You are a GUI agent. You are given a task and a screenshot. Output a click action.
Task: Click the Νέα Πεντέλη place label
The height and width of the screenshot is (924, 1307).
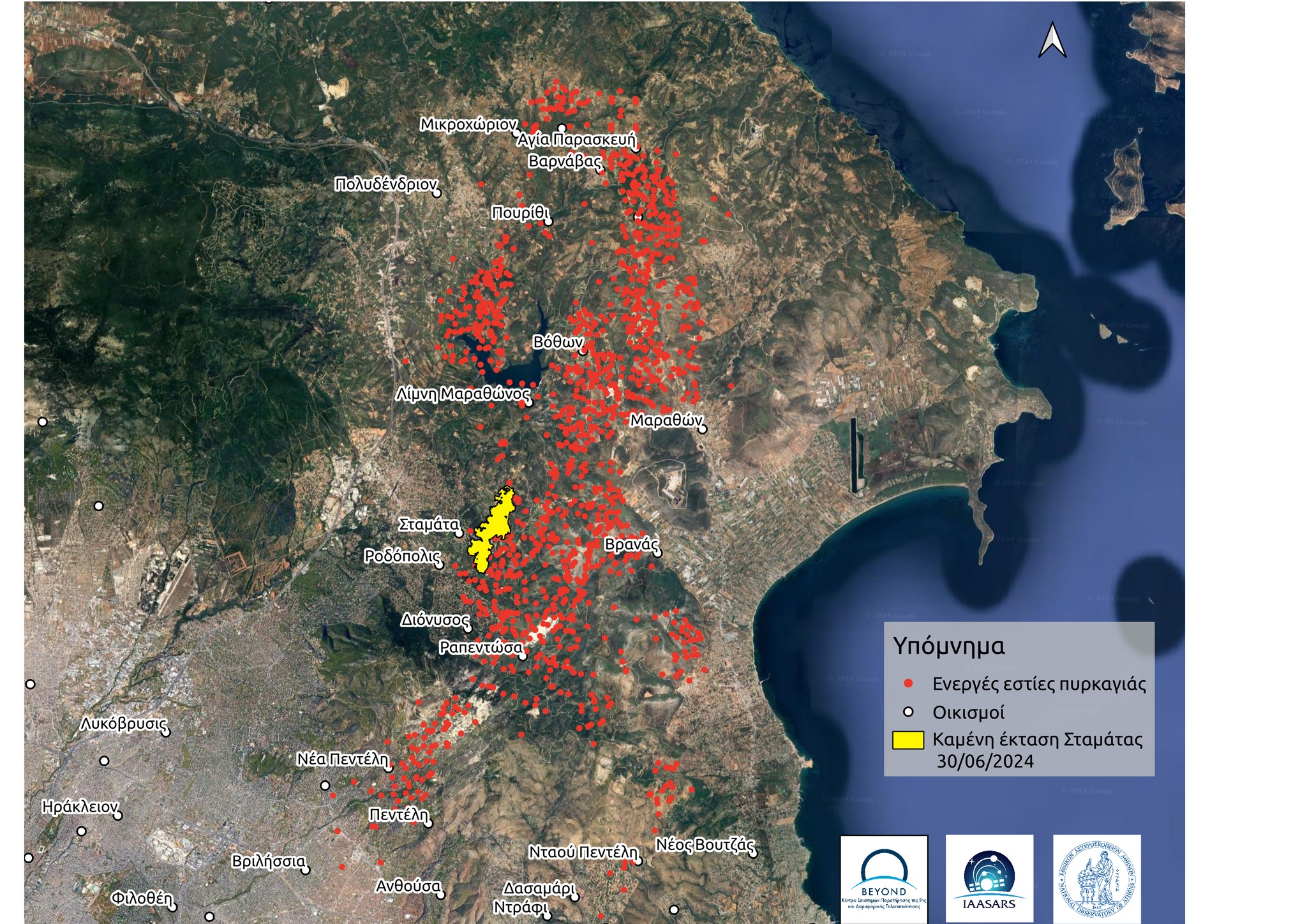(x=343, y=759)
